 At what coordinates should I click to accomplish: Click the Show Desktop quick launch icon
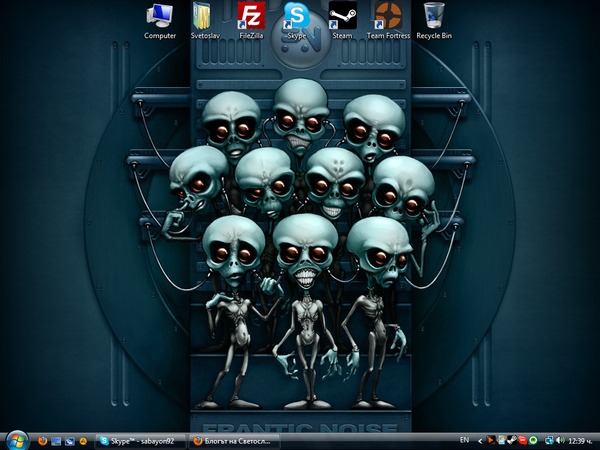coord(56,441)
